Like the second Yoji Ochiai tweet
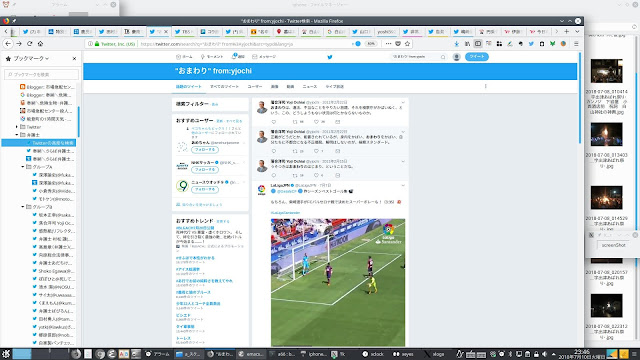The image size is (640, 360). tap(316, 151)
